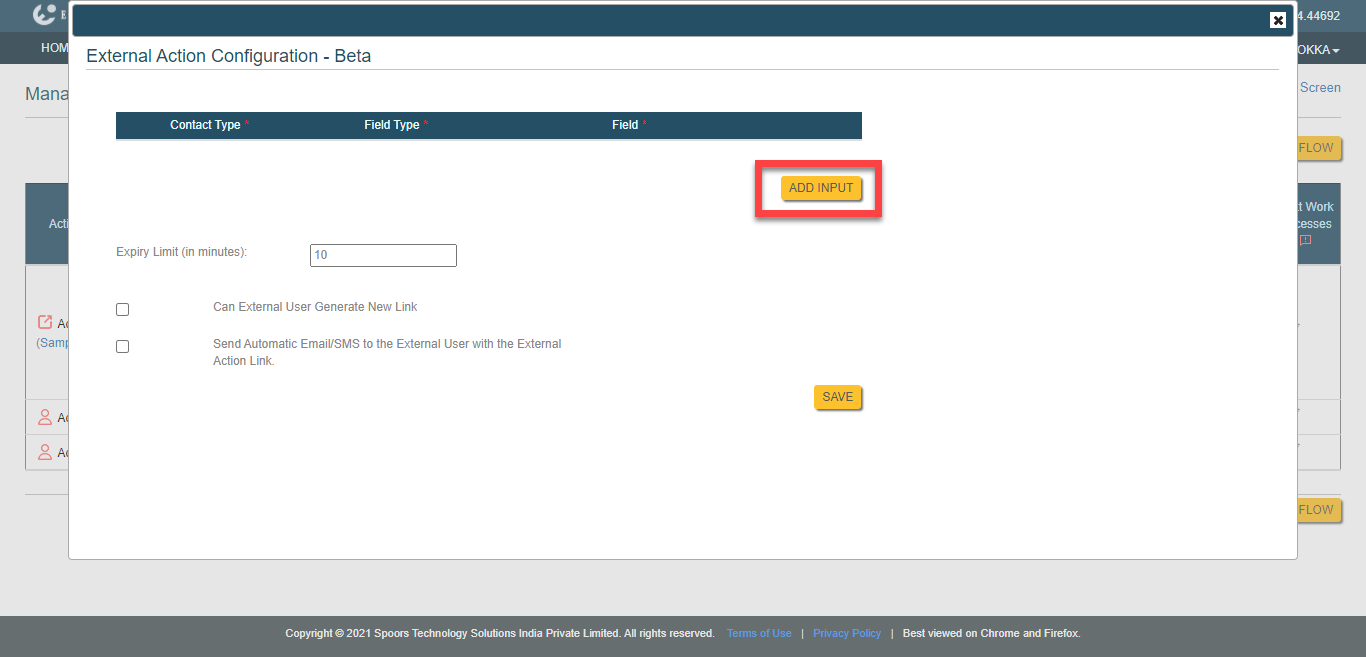Expand the user account dropdown caret
The image size is (1366, 657).
click(1335, 51)
